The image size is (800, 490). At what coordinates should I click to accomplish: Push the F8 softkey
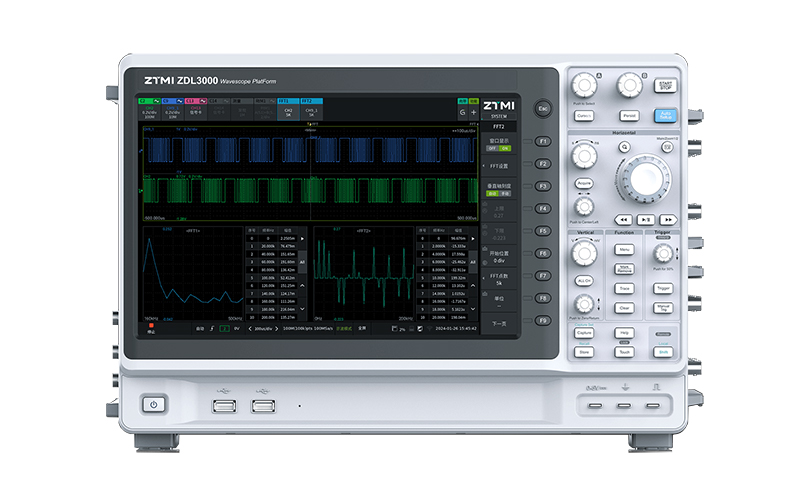(x=543, y=298)
